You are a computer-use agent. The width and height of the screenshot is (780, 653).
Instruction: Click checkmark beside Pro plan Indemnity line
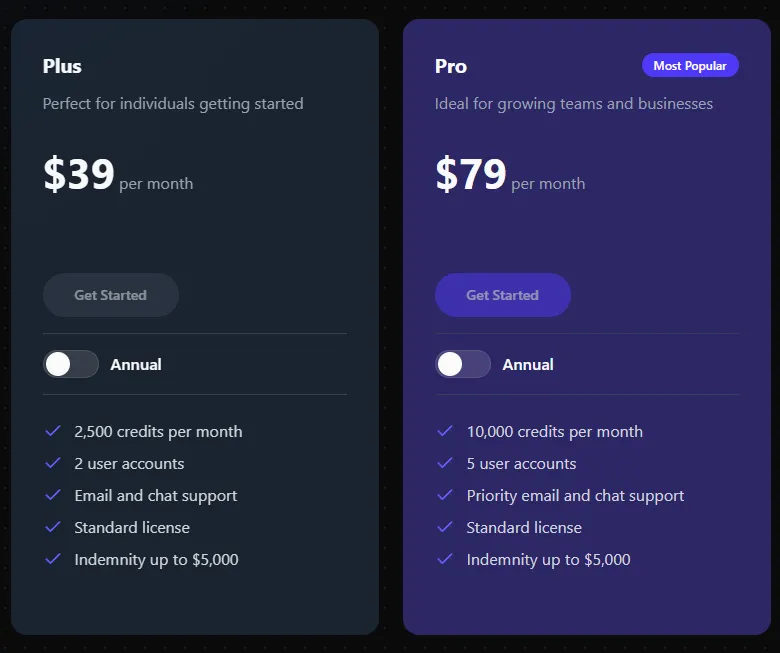point(445,559)
